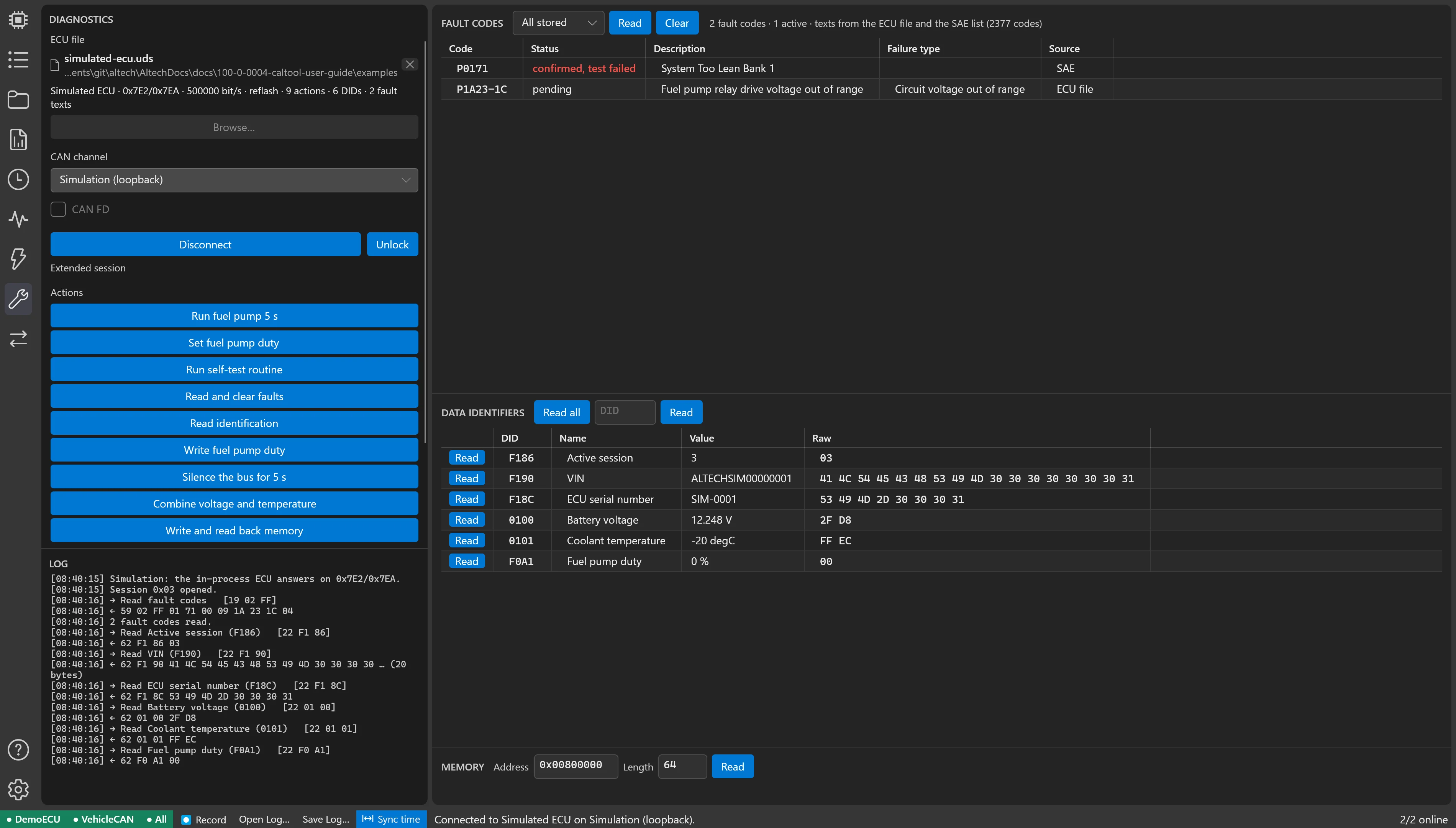This screenshot has width=1456, height=828.
Task: Click the VehicleCAN status bar entry
Action: [103, 819]
